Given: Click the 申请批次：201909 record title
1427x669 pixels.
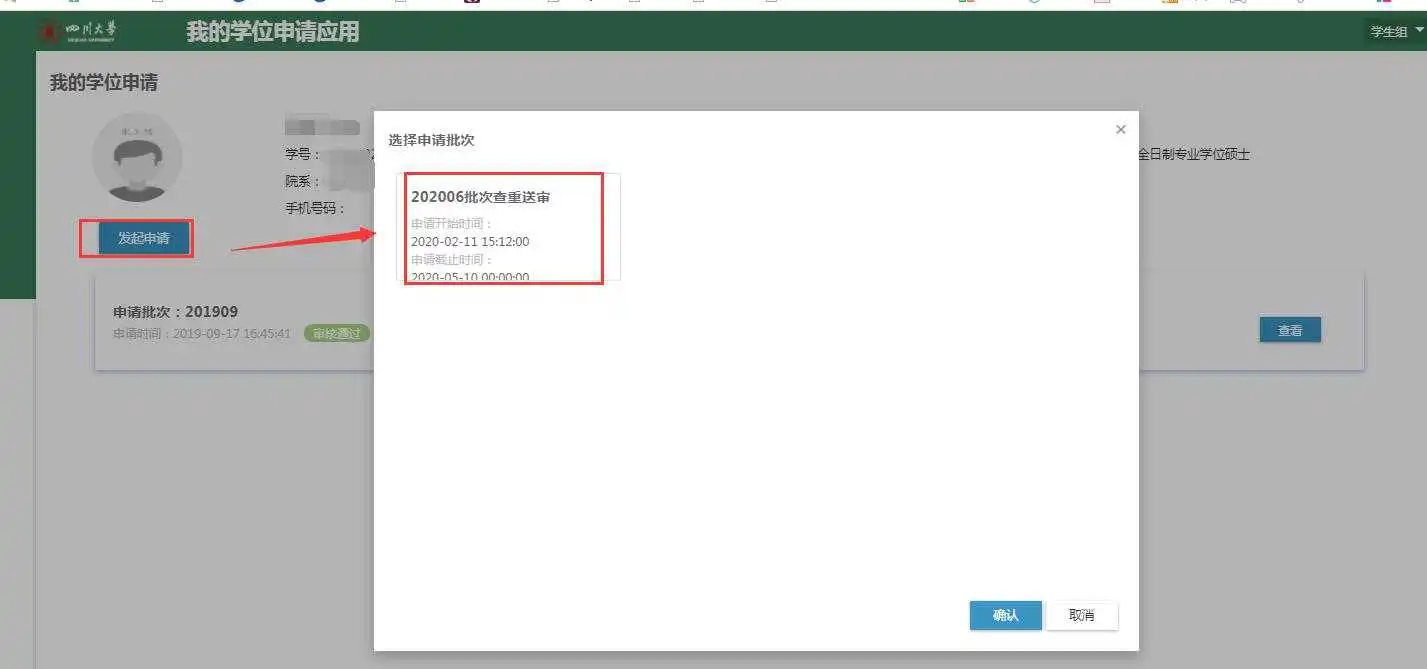Looking at the screenshot, I should tap(176, 312).
